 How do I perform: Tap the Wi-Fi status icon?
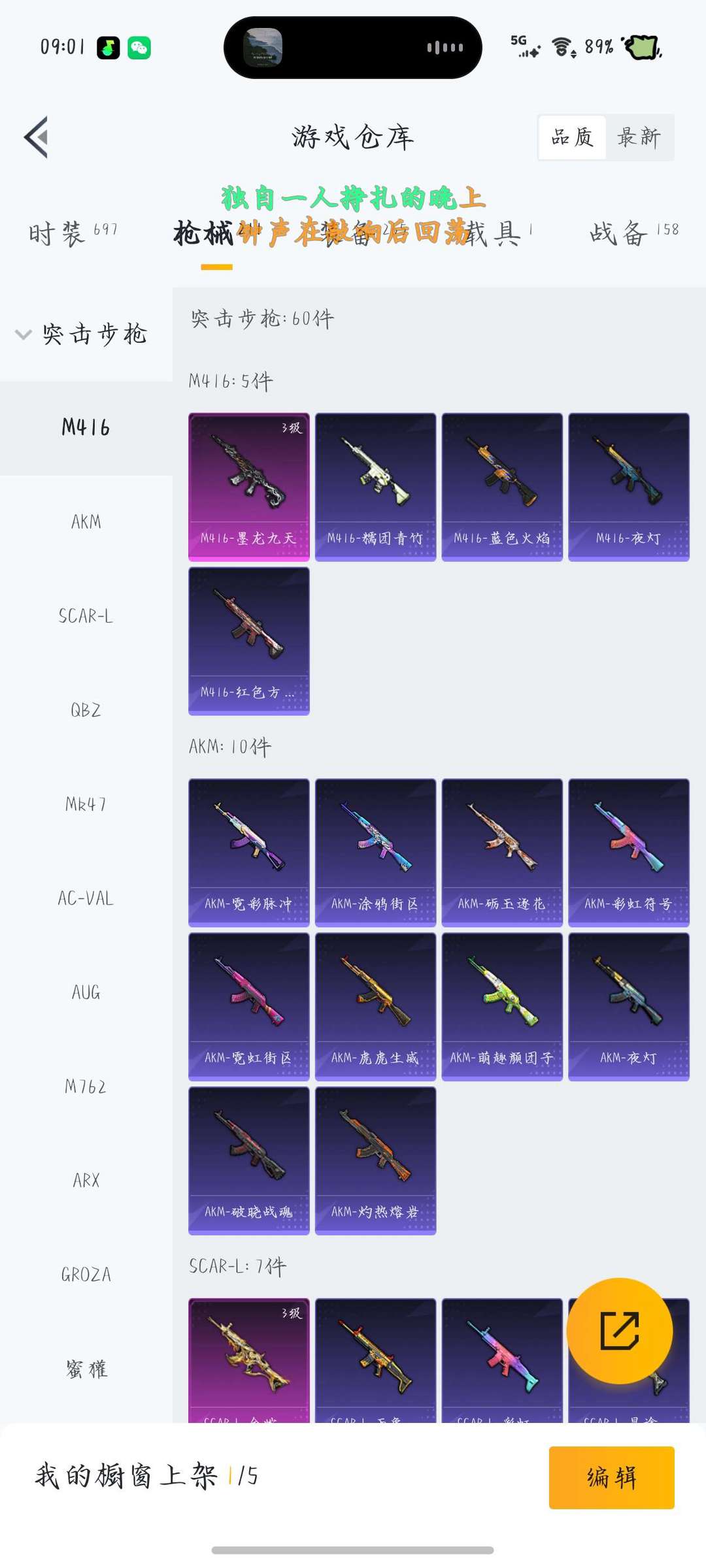[563, 47]
